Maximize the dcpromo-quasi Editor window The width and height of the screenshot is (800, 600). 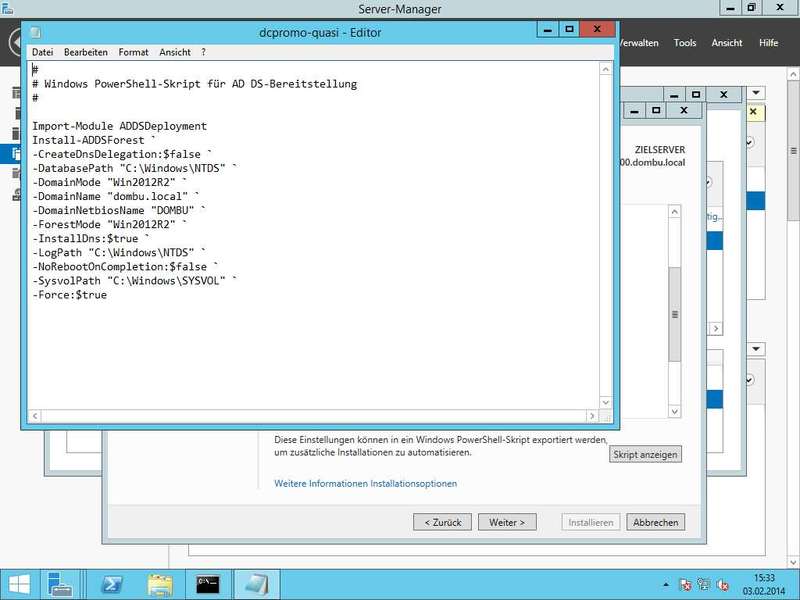(569, 30)
